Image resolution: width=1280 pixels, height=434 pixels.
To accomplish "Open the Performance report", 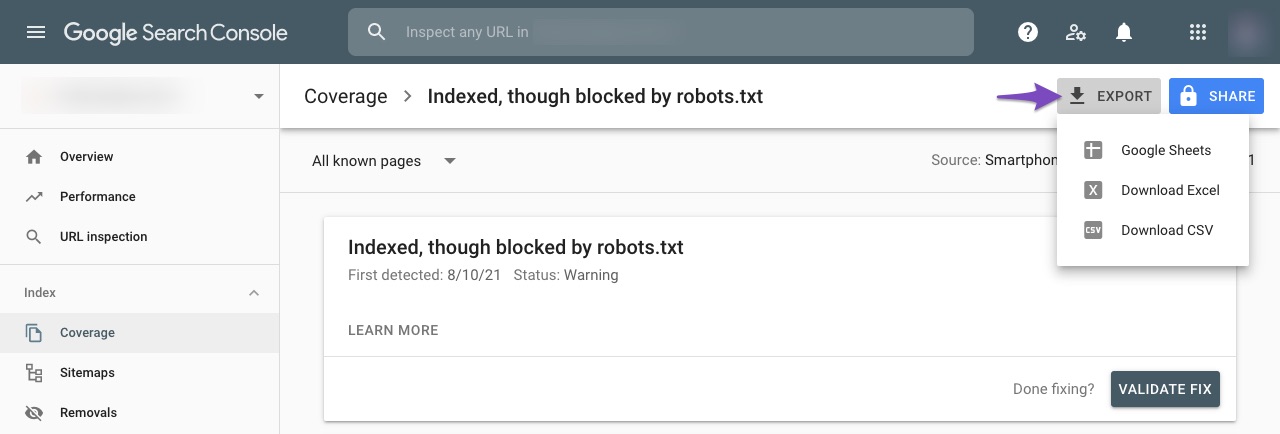I will 97,197.
